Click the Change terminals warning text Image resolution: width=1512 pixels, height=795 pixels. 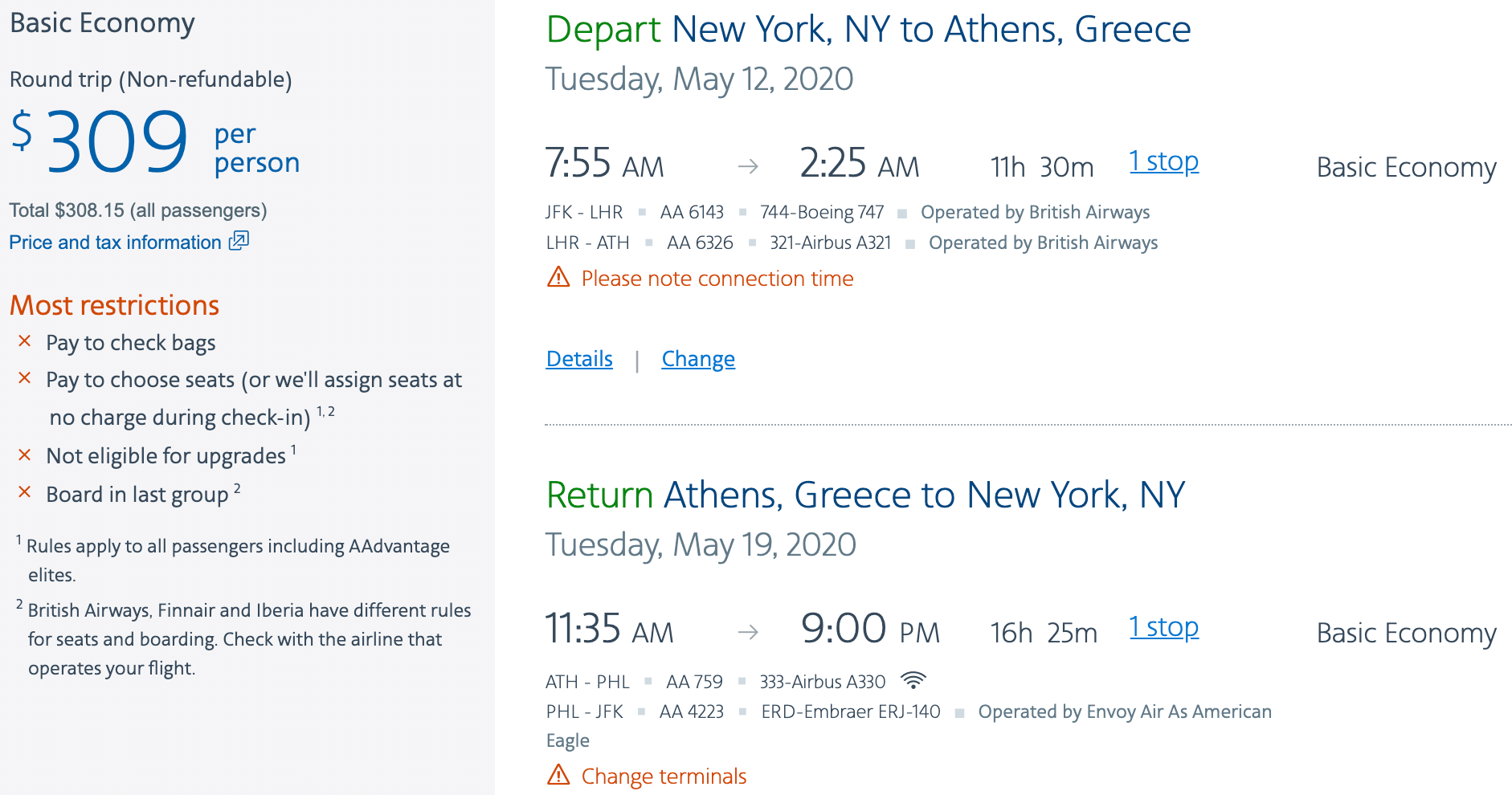pyautogui.click(x=664, y=777)
